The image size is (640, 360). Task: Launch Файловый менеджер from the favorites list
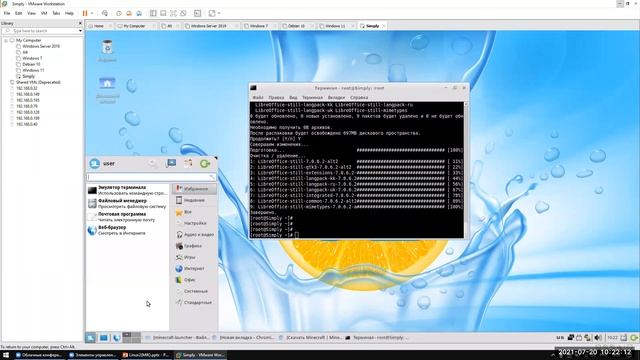[x=127, y=204]
